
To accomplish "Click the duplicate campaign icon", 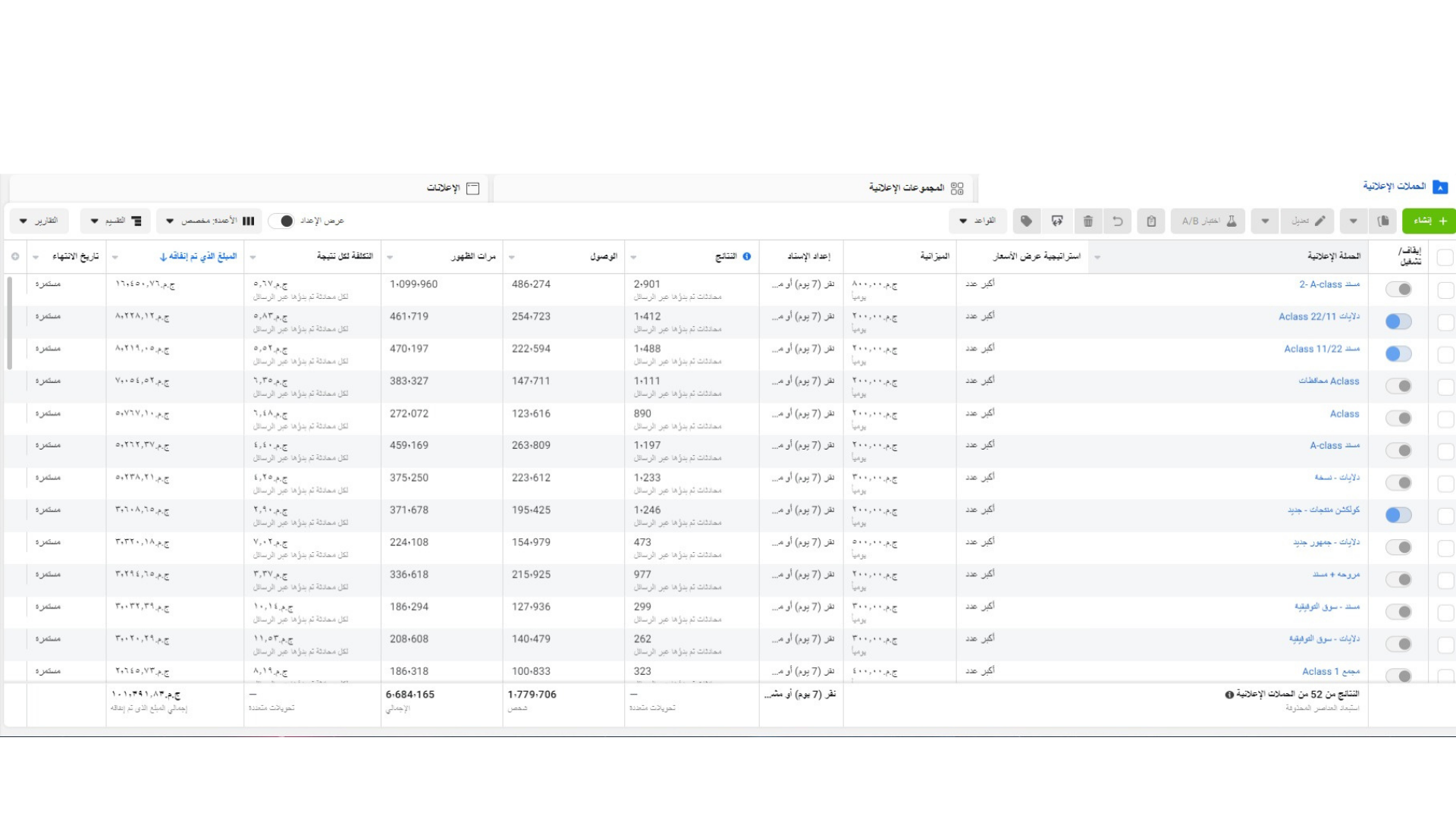I will click(x=1383, y=221).
